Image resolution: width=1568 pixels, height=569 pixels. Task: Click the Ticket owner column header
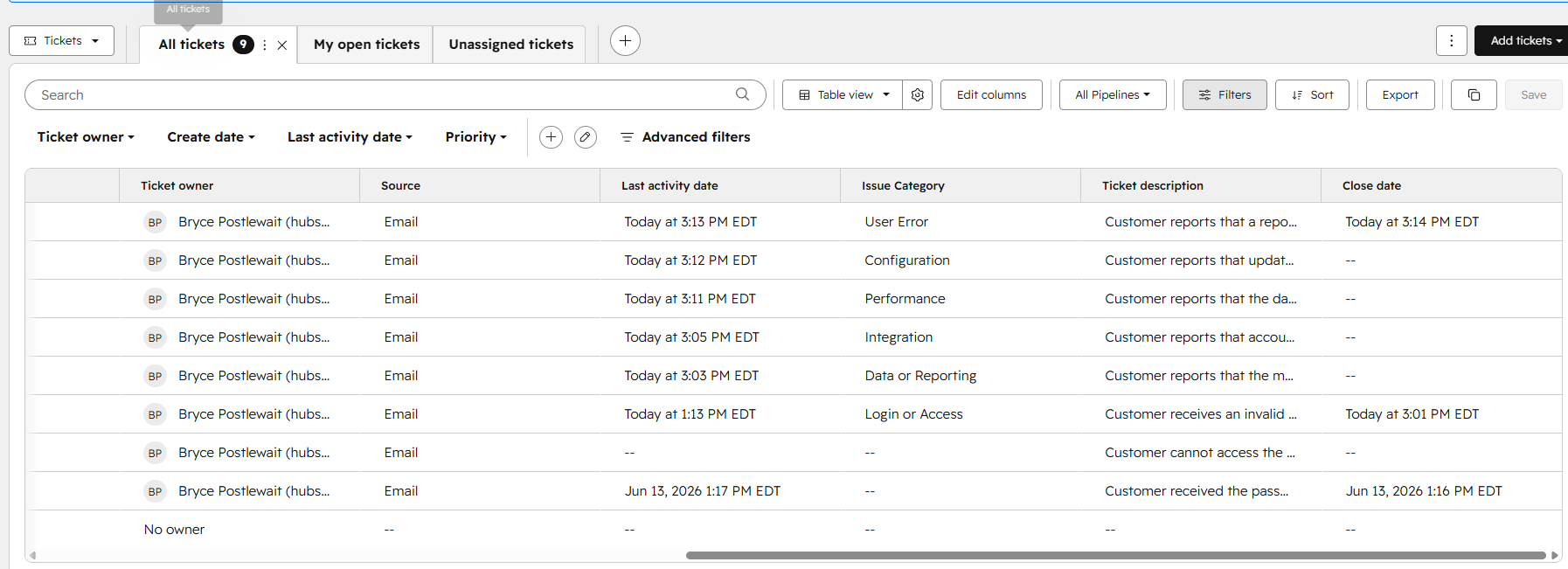click(x=239, y=185)
